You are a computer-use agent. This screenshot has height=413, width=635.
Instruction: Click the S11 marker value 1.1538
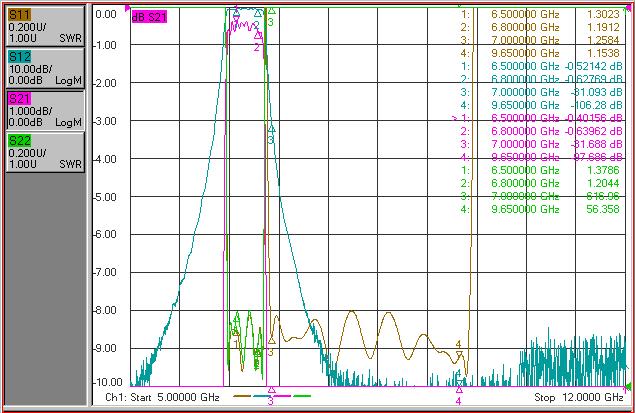[x=603, y=53]
